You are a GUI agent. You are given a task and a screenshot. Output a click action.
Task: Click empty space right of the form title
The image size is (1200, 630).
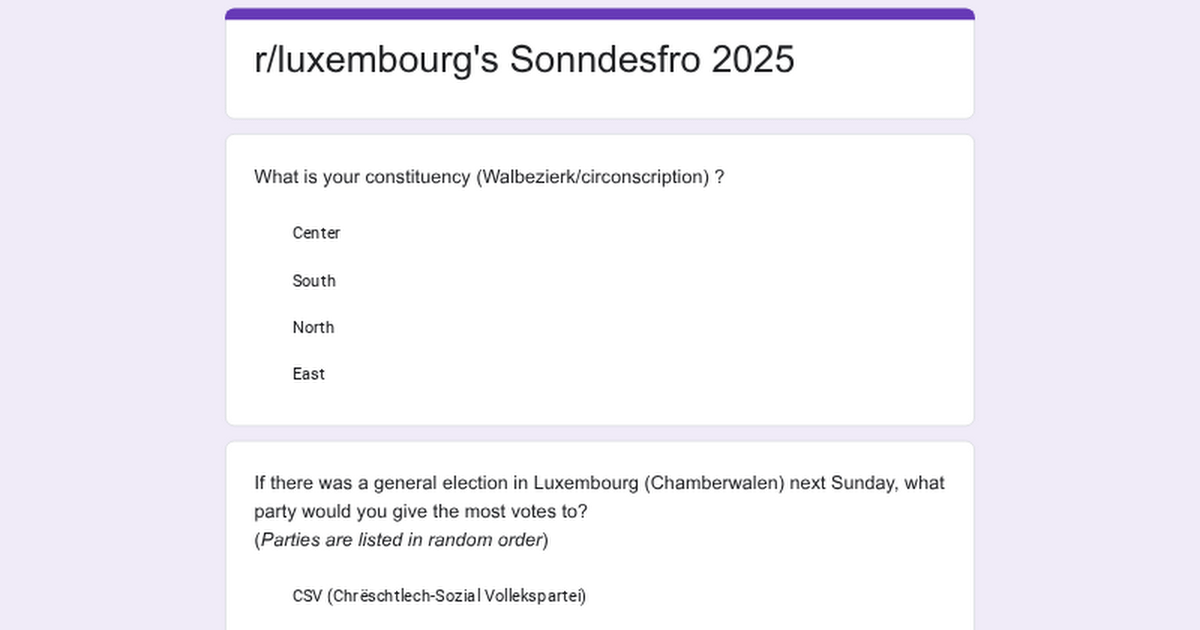pos(880,62)
